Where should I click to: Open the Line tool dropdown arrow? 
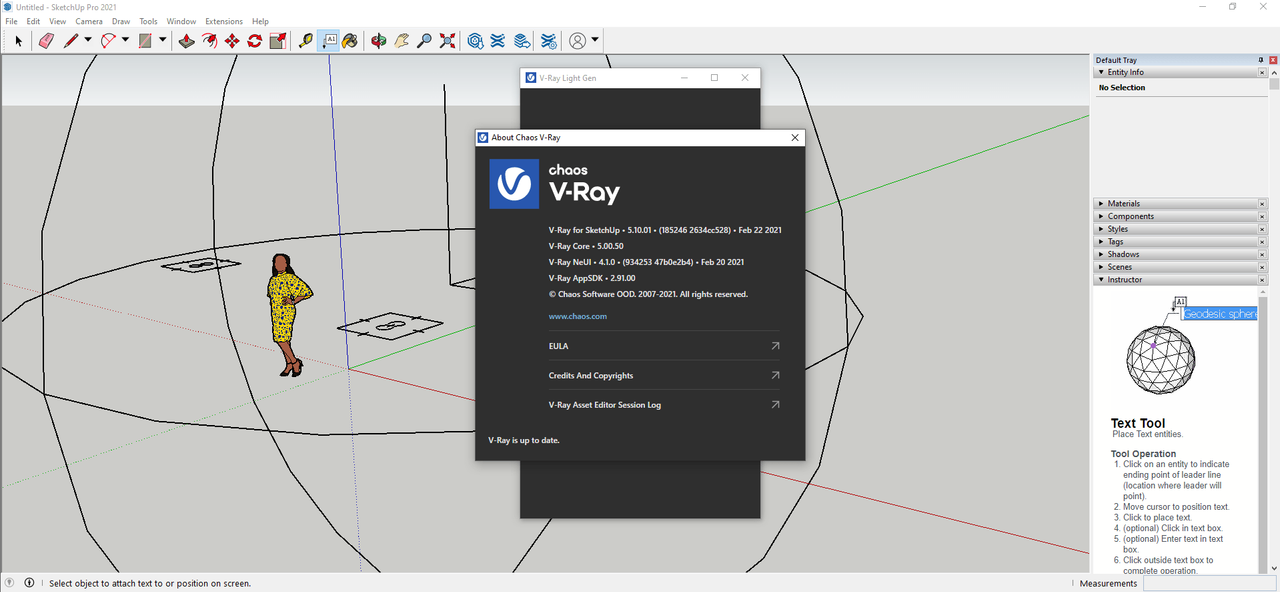click(88, 41)
